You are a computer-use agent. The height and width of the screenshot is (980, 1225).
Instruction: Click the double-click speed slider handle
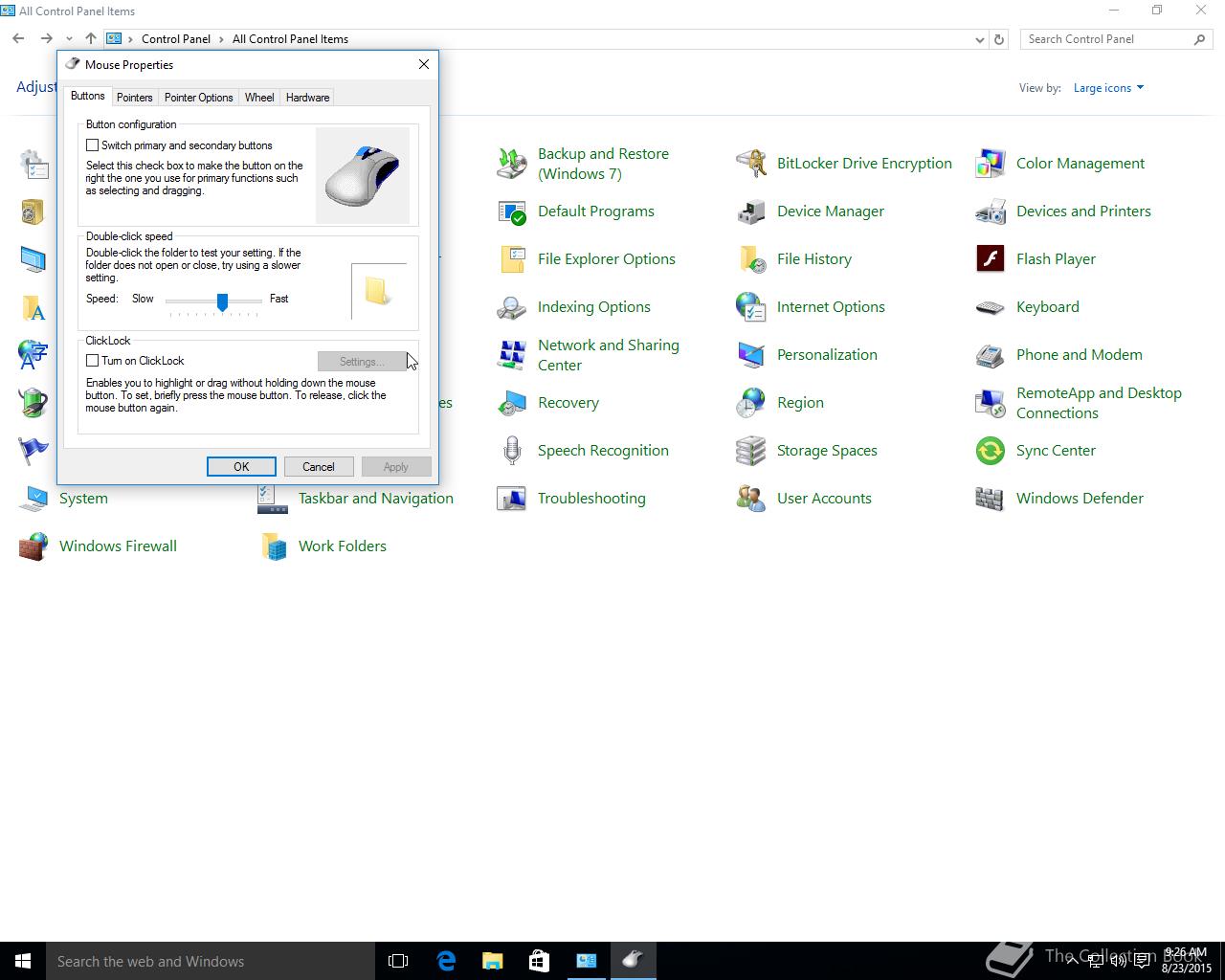click(222, 301)
